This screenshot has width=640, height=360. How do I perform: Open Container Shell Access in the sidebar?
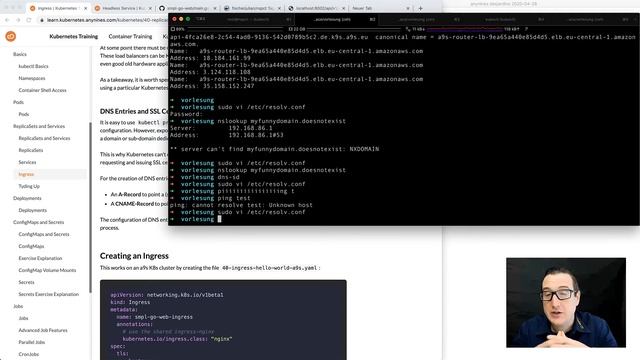coord(42,90)
